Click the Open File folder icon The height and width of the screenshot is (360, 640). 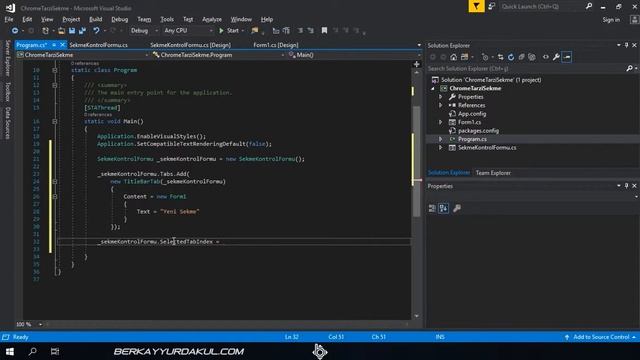click(x=61, y=31)
